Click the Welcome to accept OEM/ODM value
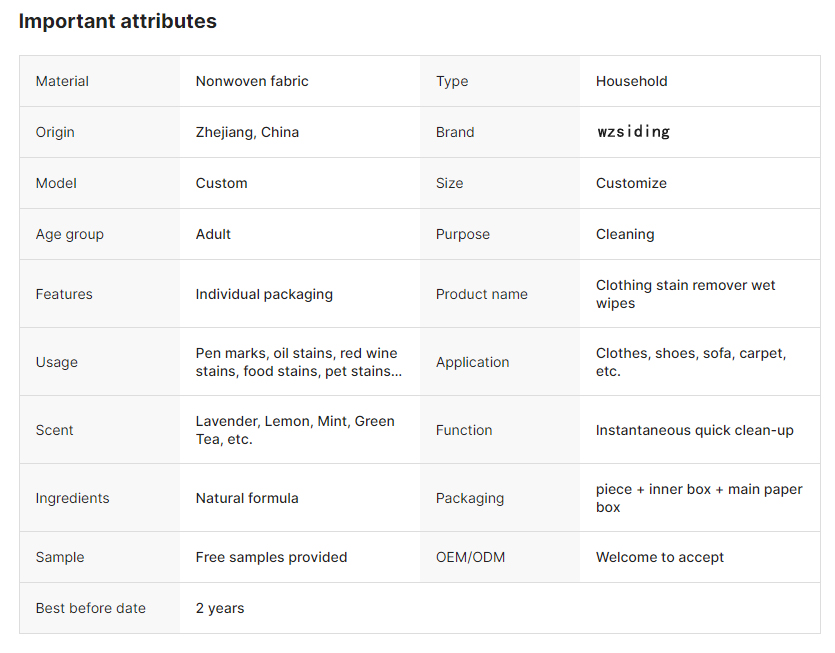 [x=659, y=557]
